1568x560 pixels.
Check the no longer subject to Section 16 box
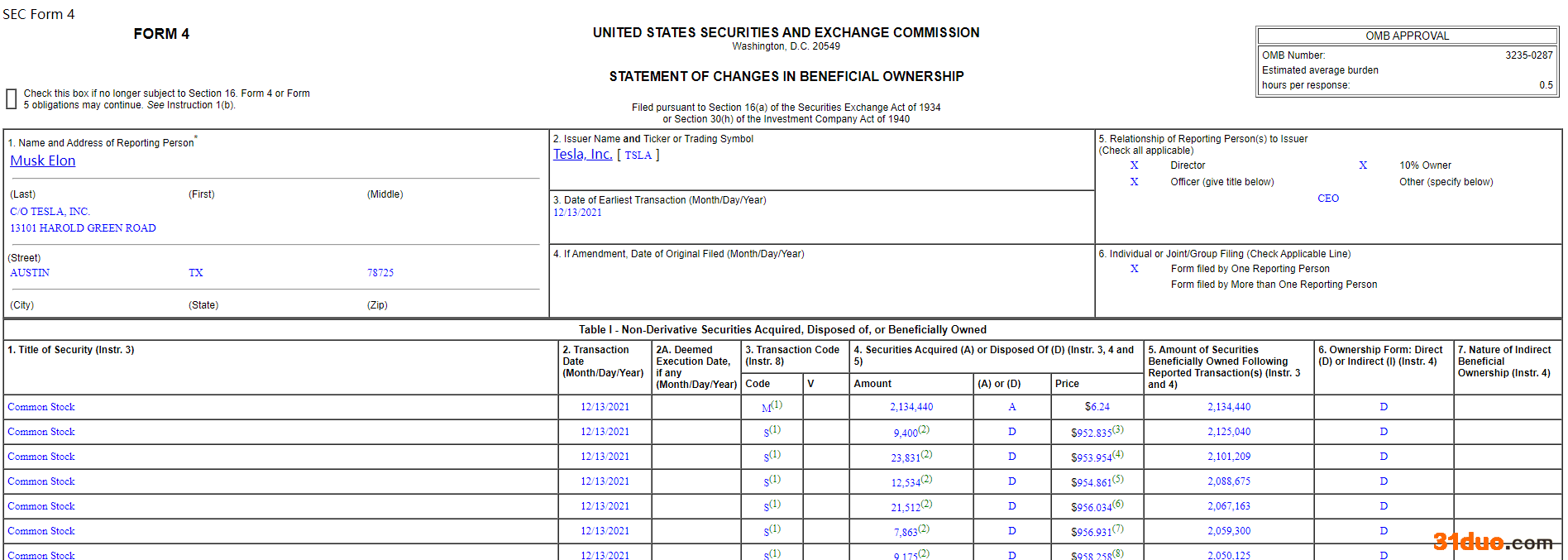pos(12,99)
